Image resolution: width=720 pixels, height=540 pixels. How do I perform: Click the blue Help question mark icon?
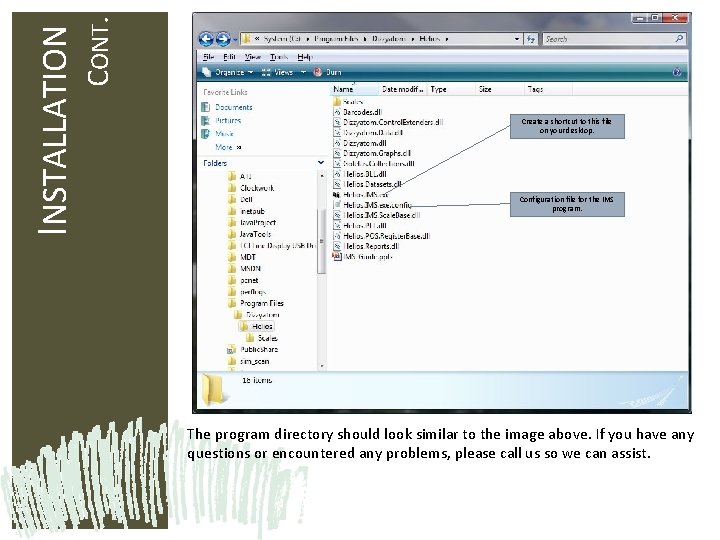[677, 72]
